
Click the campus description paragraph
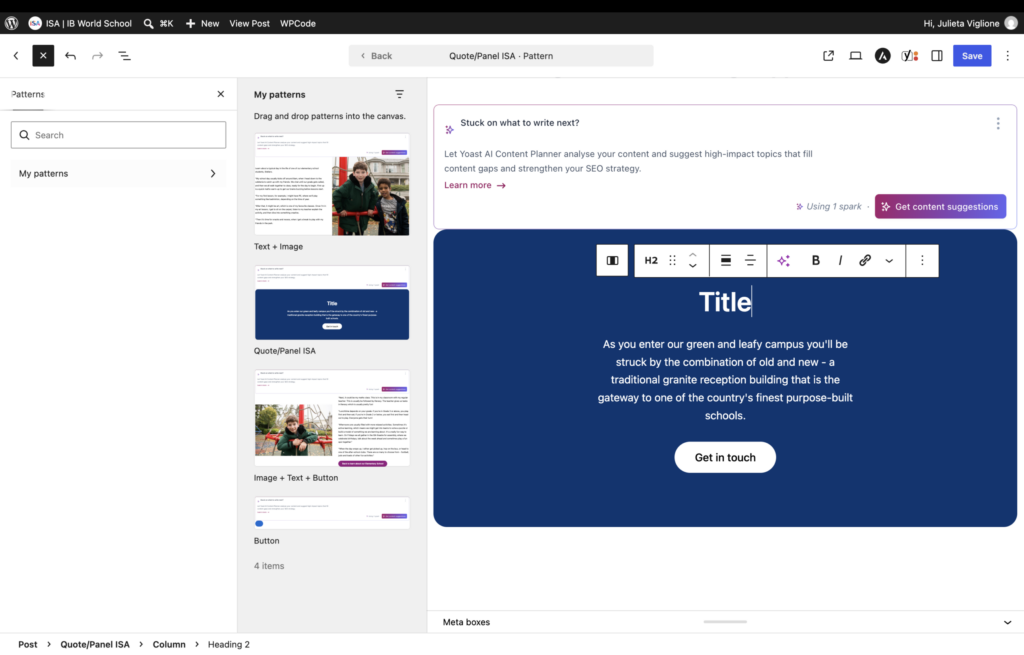(x=725, y=379)
